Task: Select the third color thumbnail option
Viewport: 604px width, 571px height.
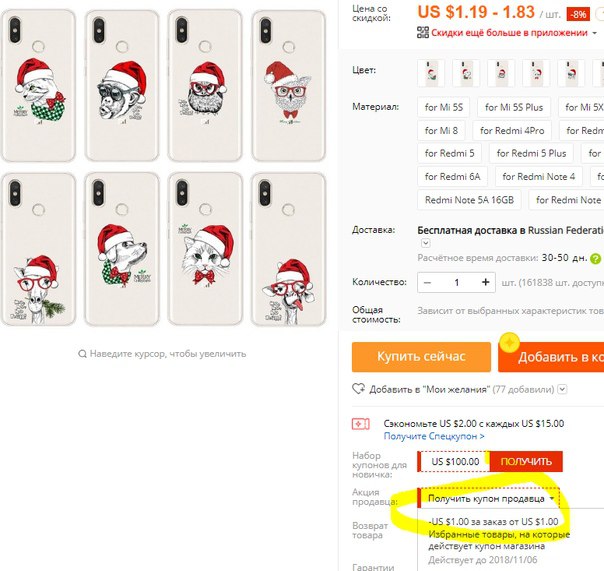Action: (501, 72)
